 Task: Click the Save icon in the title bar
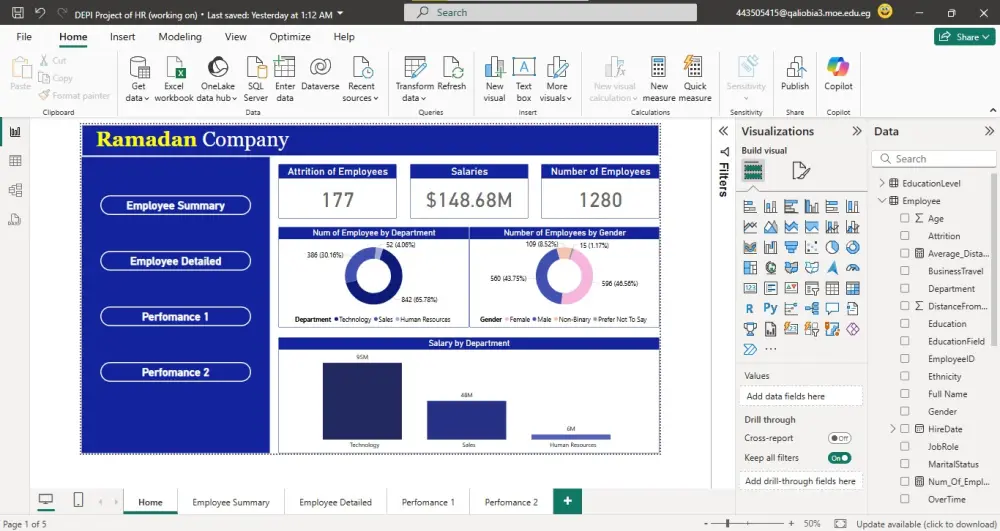click(17, 13)
